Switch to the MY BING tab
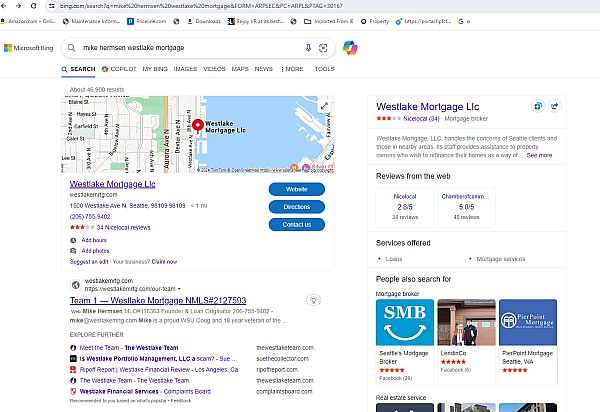The height and width of the screenshot is (412, 600). (x=155, y=69)
